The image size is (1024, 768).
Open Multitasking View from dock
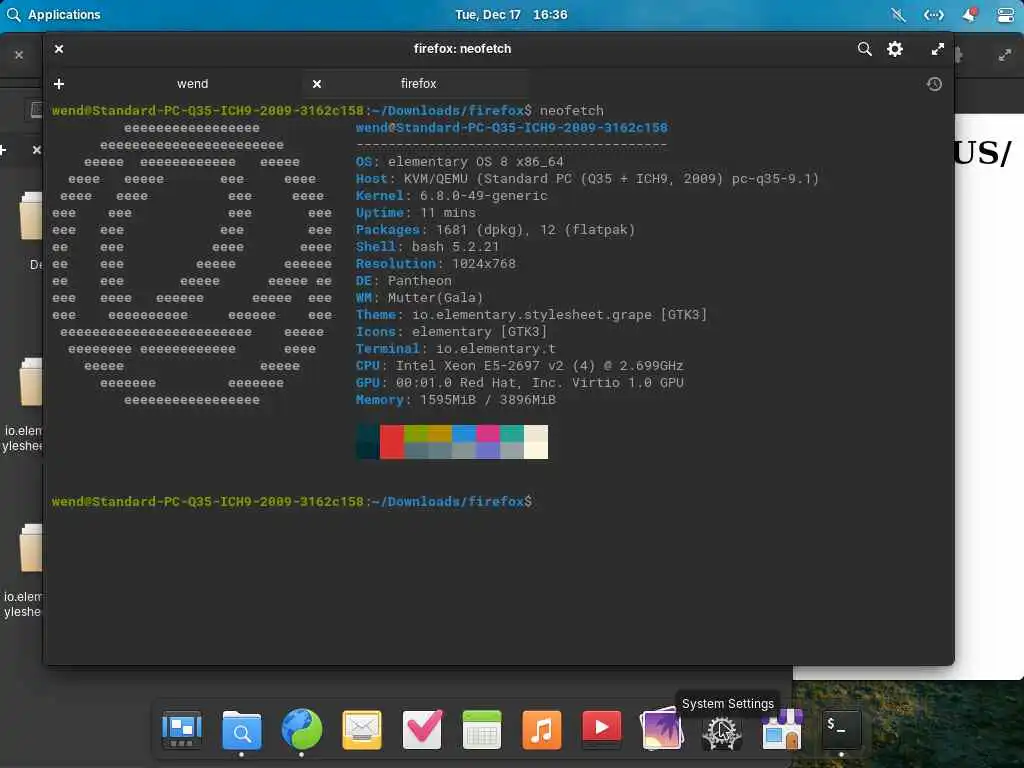click(x=182, y=729)
